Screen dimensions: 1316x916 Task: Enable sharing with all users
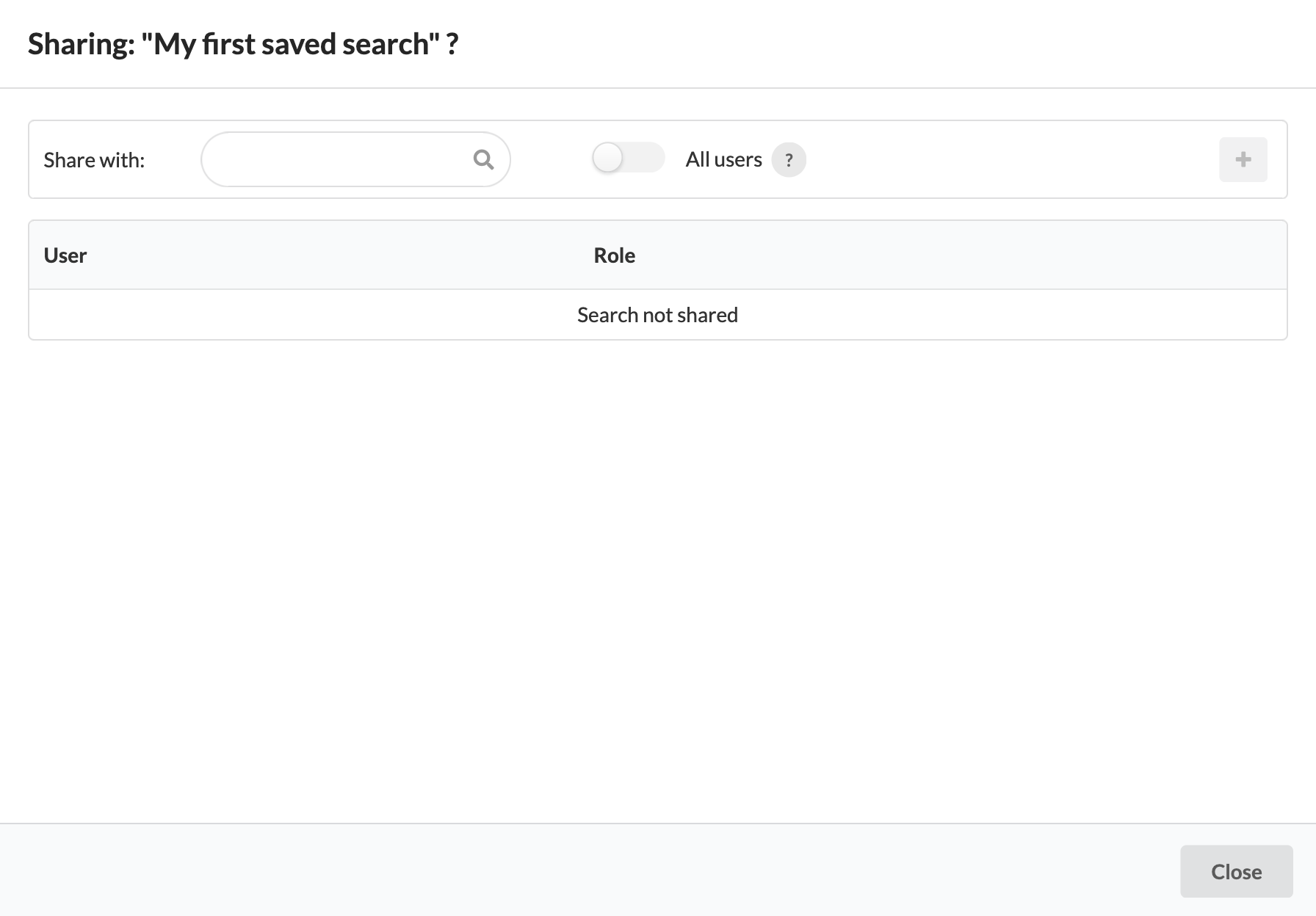pyautogui.click(x=628, y=158)
